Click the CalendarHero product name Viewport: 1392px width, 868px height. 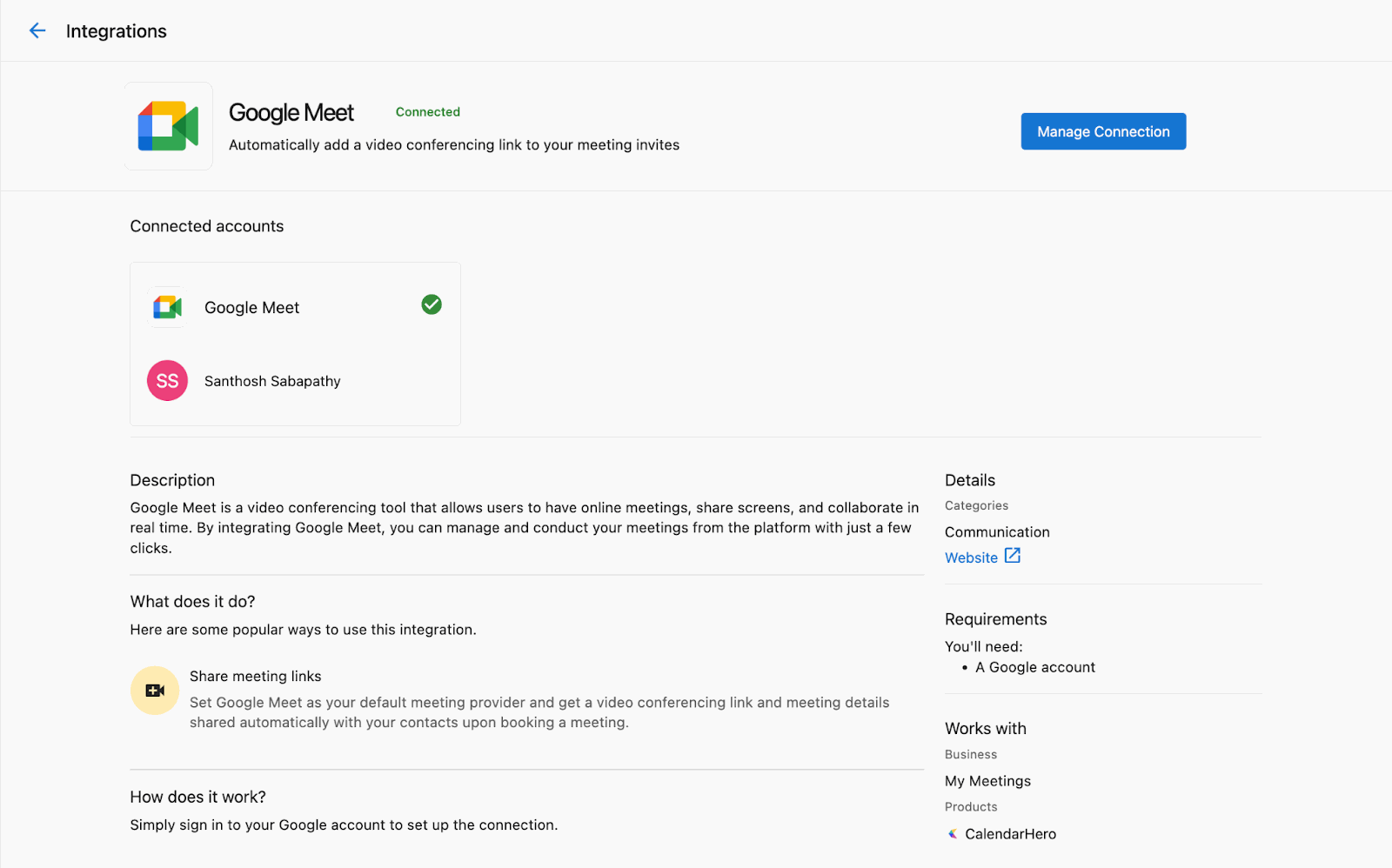coord(1010,834)
